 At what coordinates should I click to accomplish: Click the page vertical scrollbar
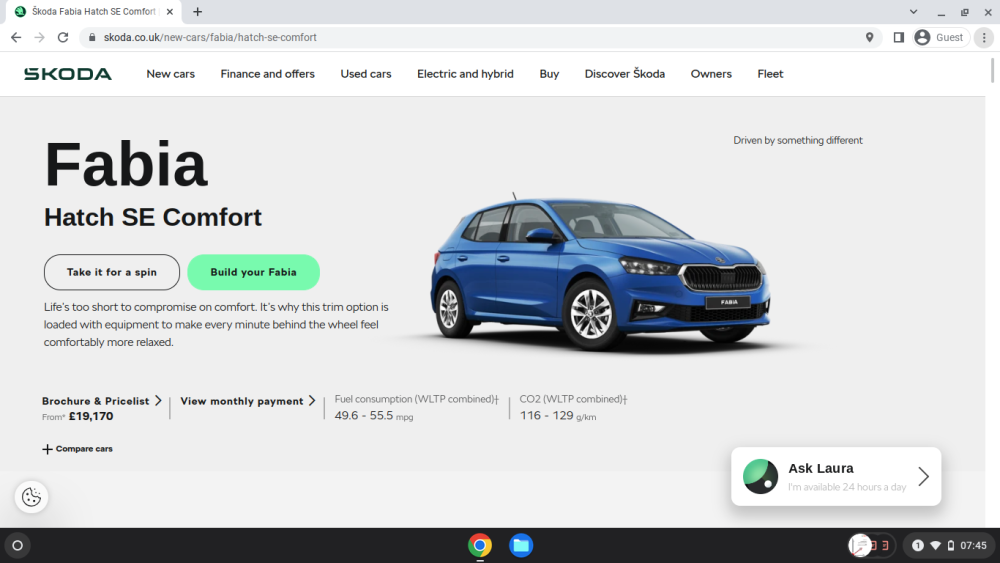coord(992,70)
